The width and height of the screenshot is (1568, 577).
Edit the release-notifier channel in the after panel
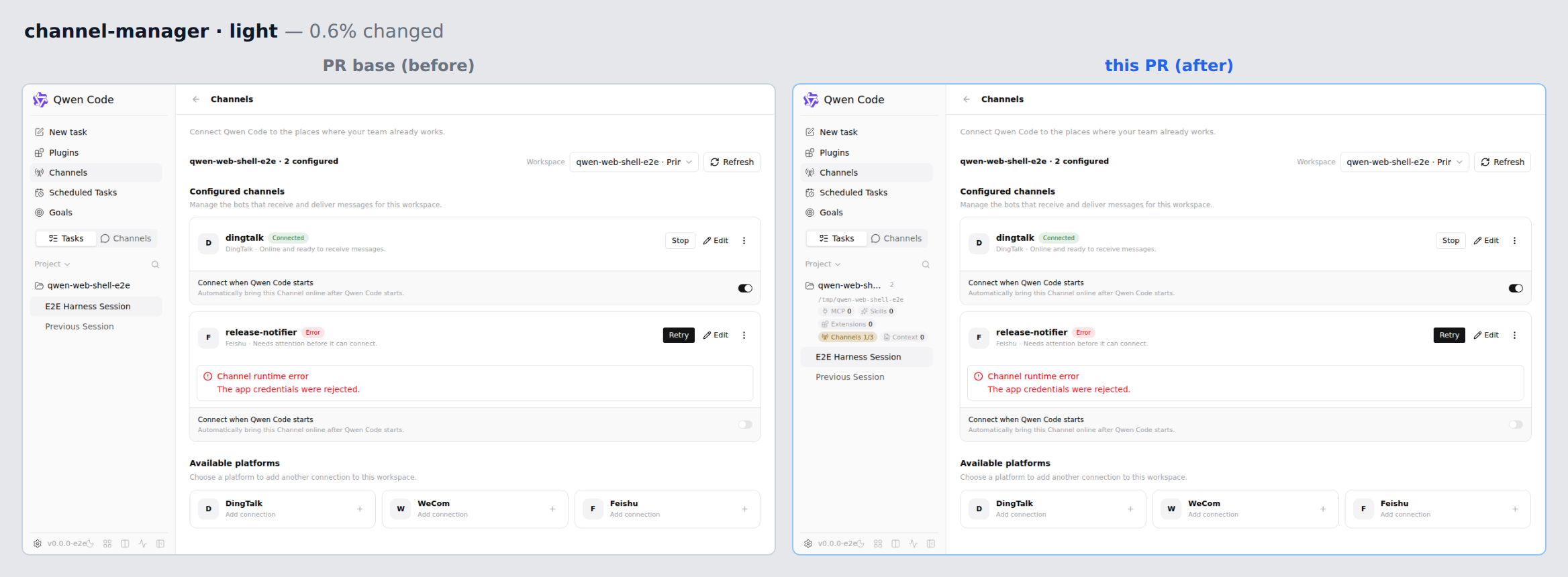pyautogui.click(x=1486, y=335)
